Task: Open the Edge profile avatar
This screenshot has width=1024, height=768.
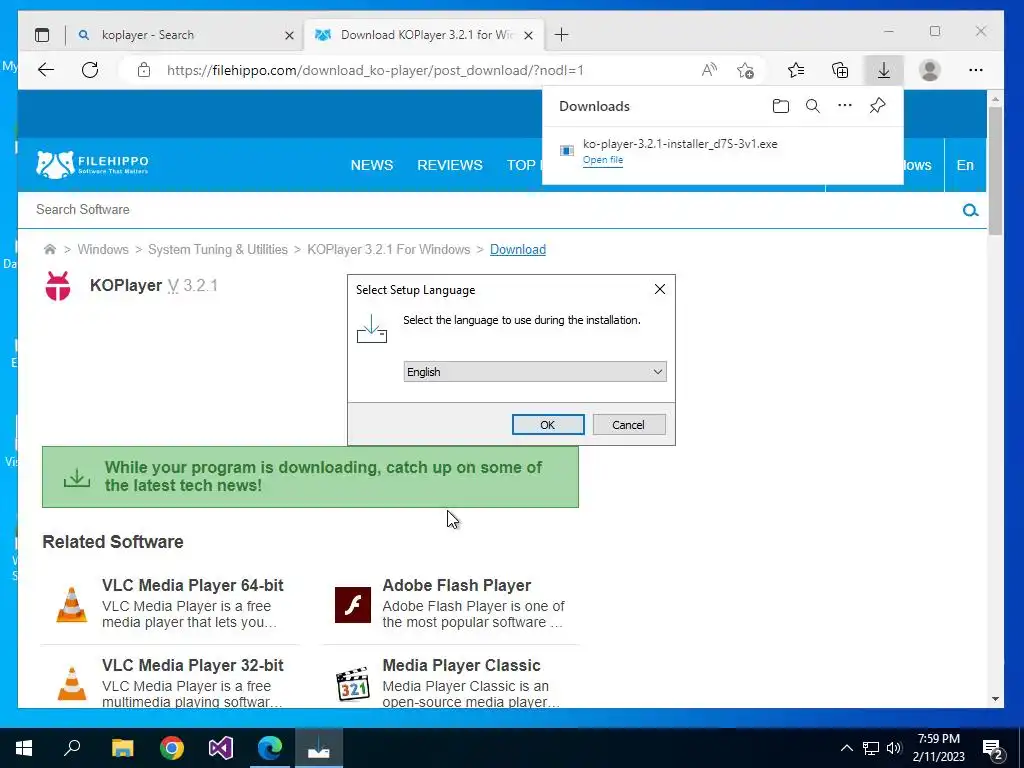Action: pos(929,70)
